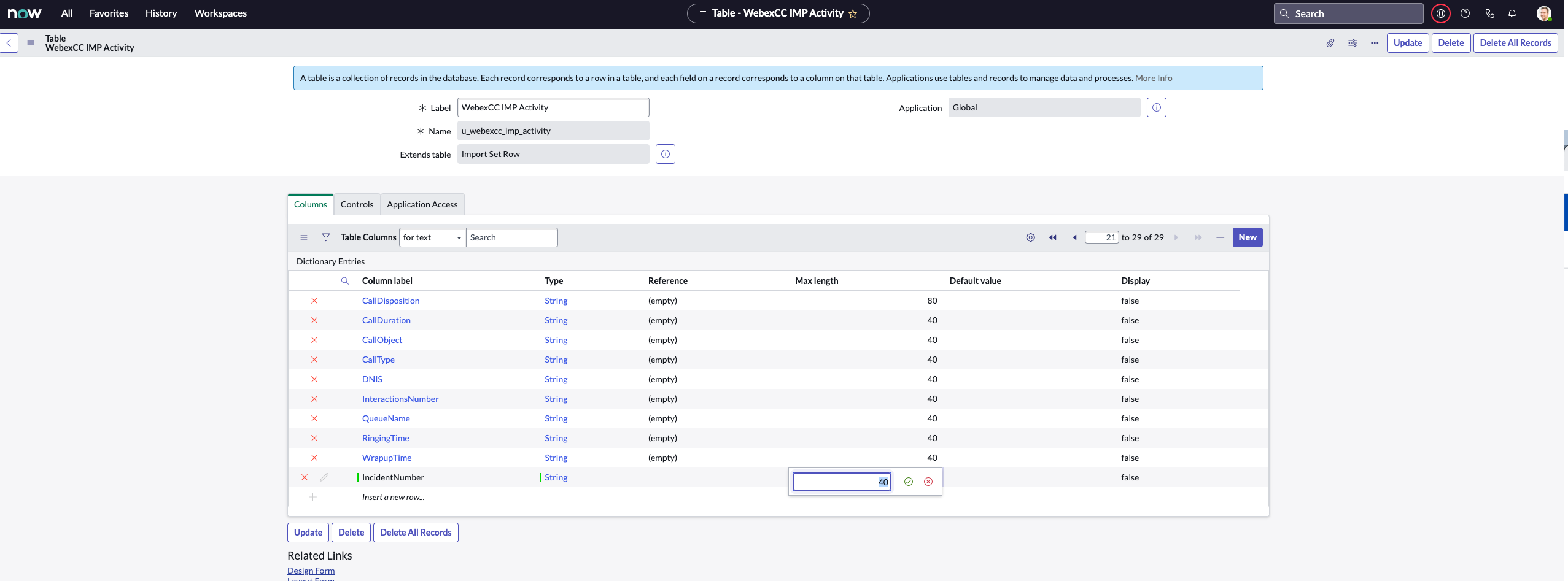1568x581 pixels.
Task: Open the Table Columns list menu icon
Action: coord(304,237)
